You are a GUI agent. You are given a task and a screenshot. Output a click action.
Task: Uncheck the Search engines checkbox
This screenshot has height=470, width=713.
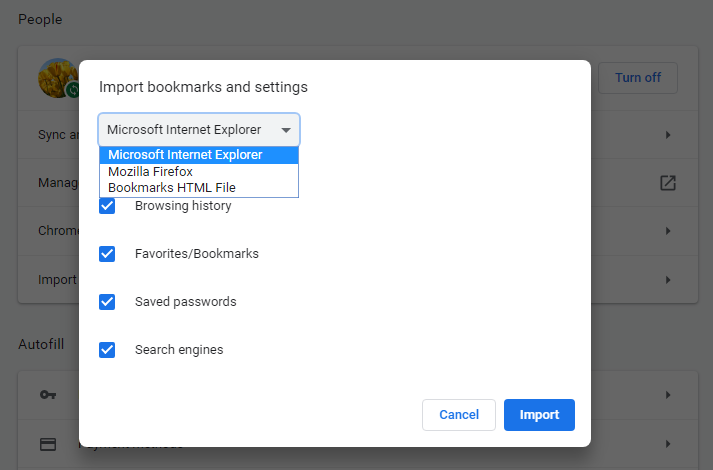[107, 350]
